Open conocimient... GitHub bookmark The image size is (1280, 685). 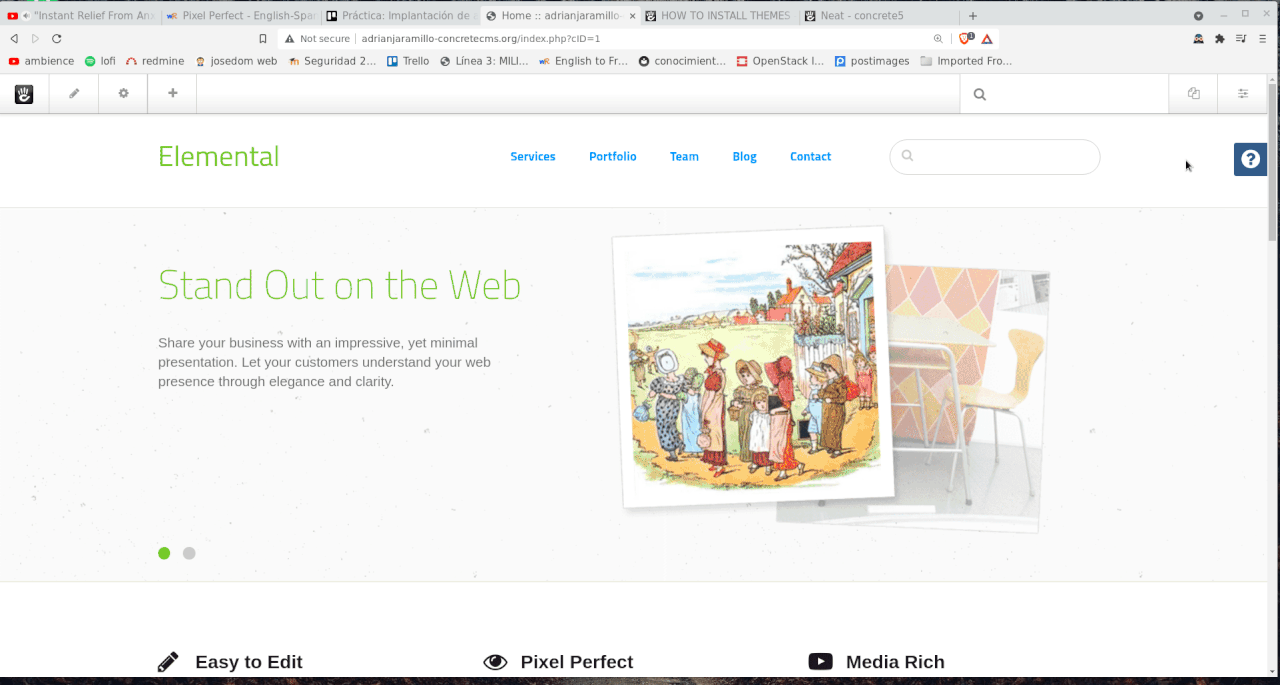[682, 61]
